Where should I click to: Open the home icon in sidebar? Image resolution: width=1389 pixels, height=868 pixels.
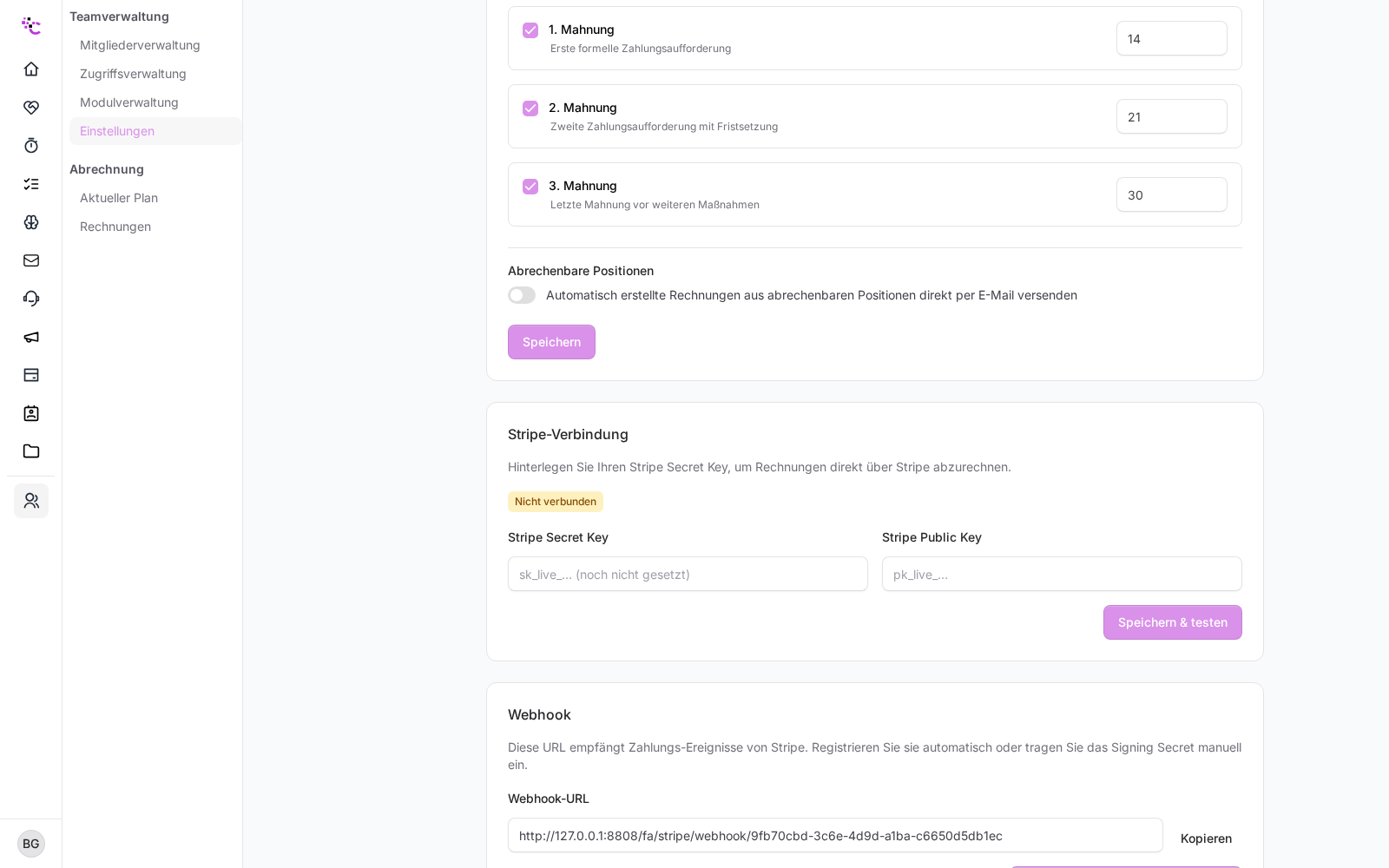[31, 69]
